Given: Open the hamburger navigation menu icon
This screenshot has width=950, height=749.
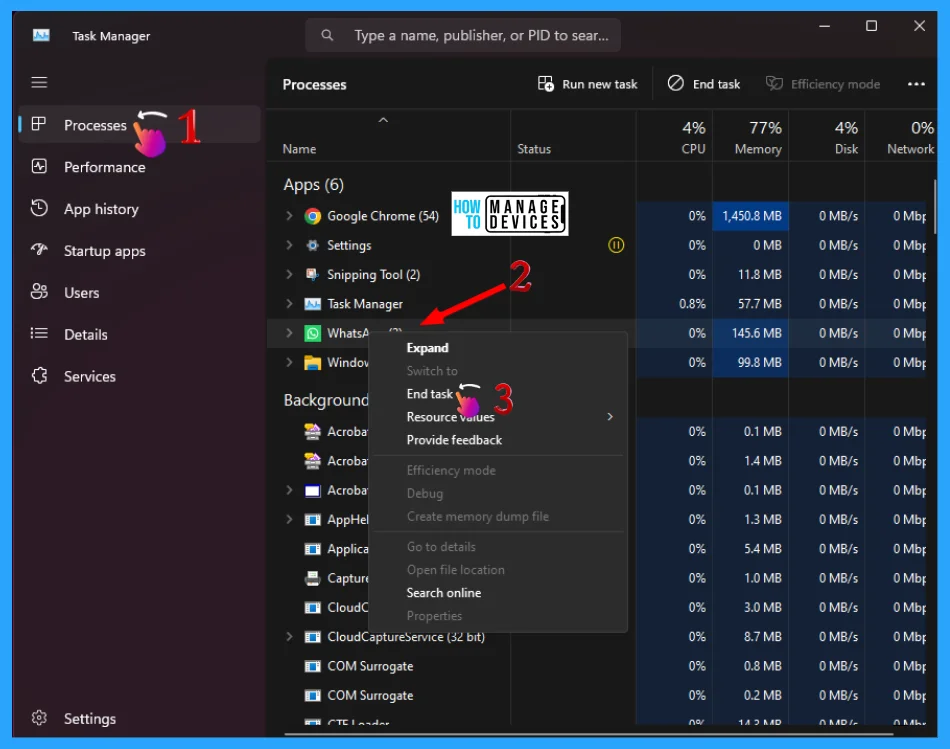Looking at the screenshot, I should (x=39, y=82).
